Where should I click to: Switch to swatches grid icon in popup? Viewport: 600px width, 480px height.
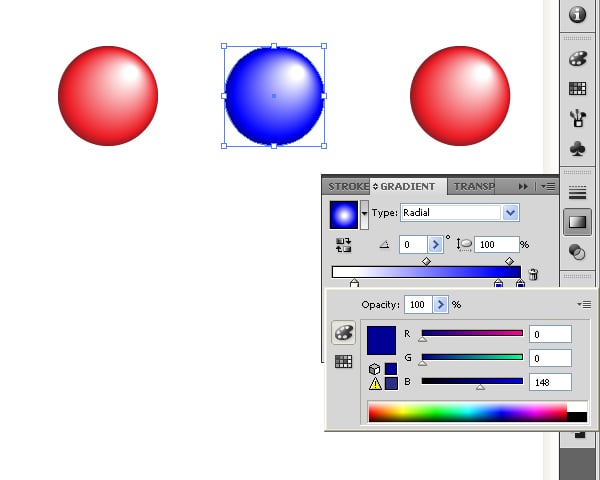coord(343,361)
